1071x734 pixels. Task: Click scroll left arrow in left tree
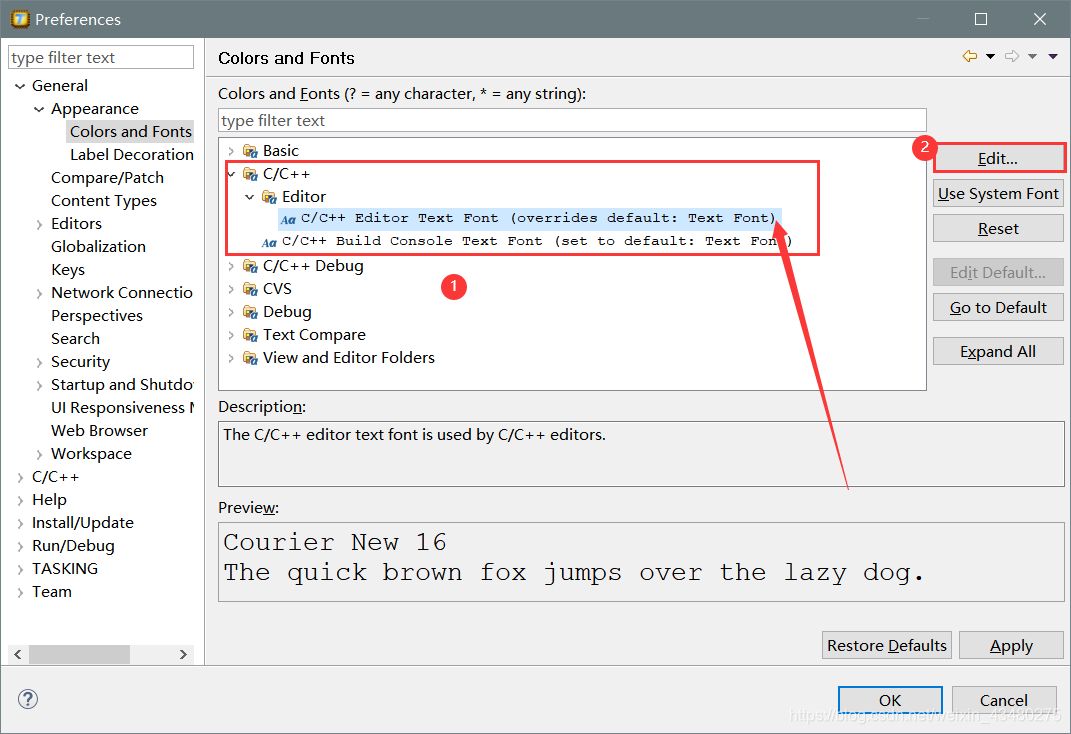tap(18, 654)
